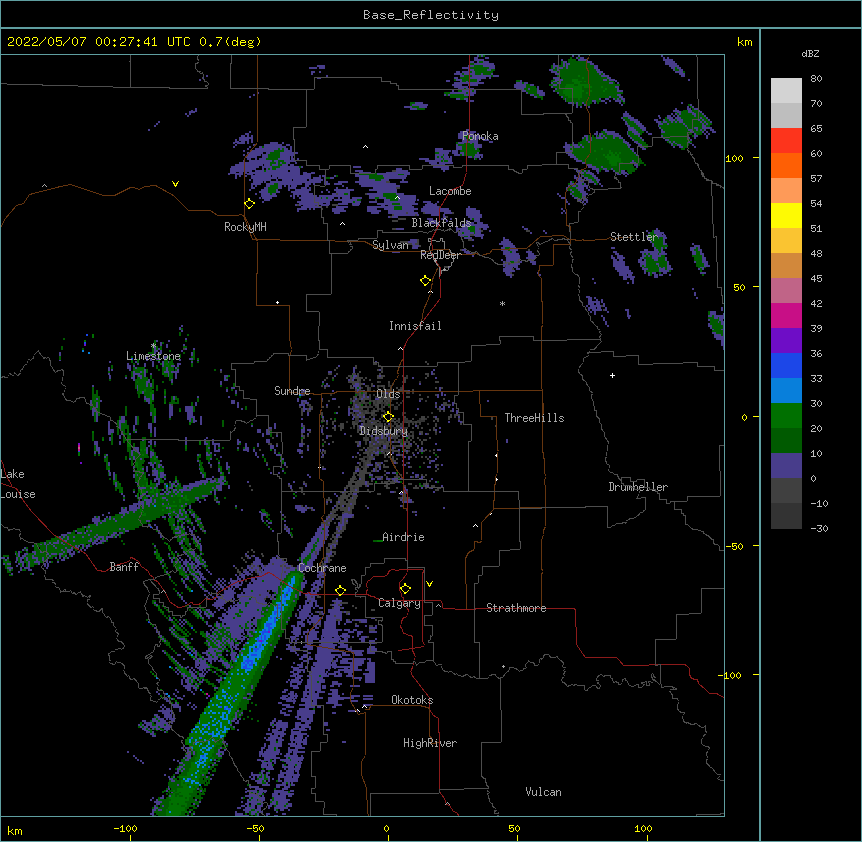Click the Innisfail label
Viewport: 862px width, 842px height.
coord(415,326)
